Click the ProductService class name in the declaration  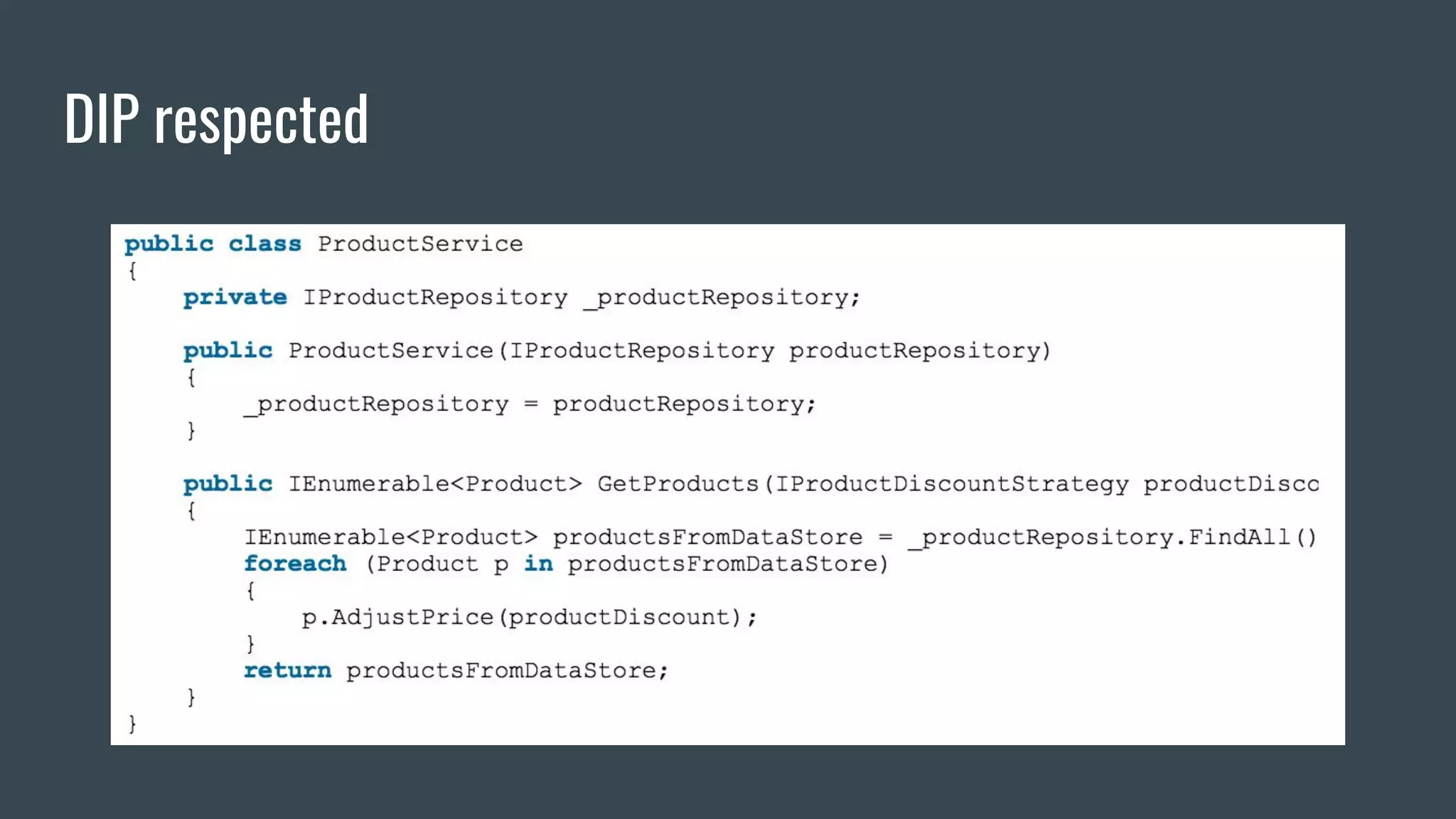pos(419,244)
